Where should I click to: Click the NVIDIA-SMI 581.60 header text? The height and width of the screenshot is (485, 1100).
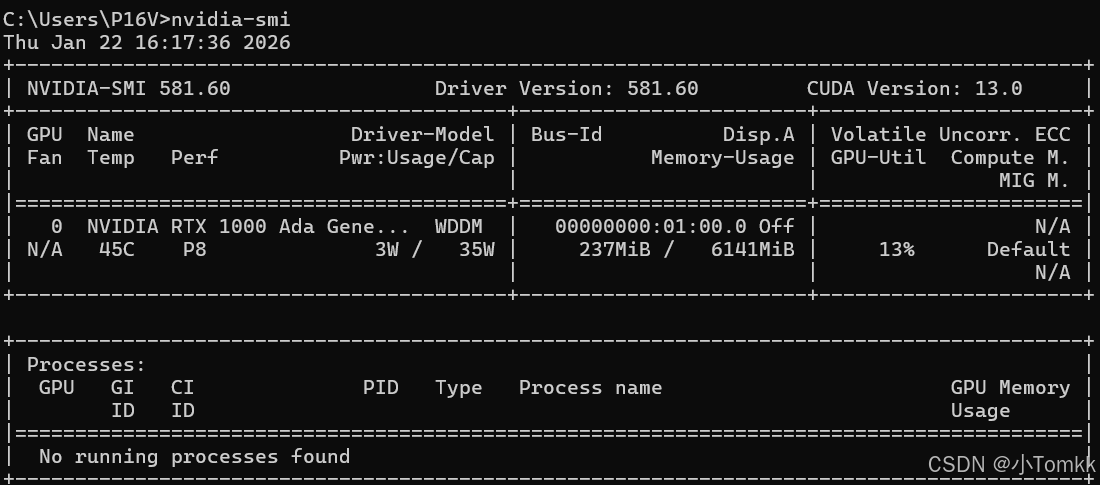click(128, 88)
